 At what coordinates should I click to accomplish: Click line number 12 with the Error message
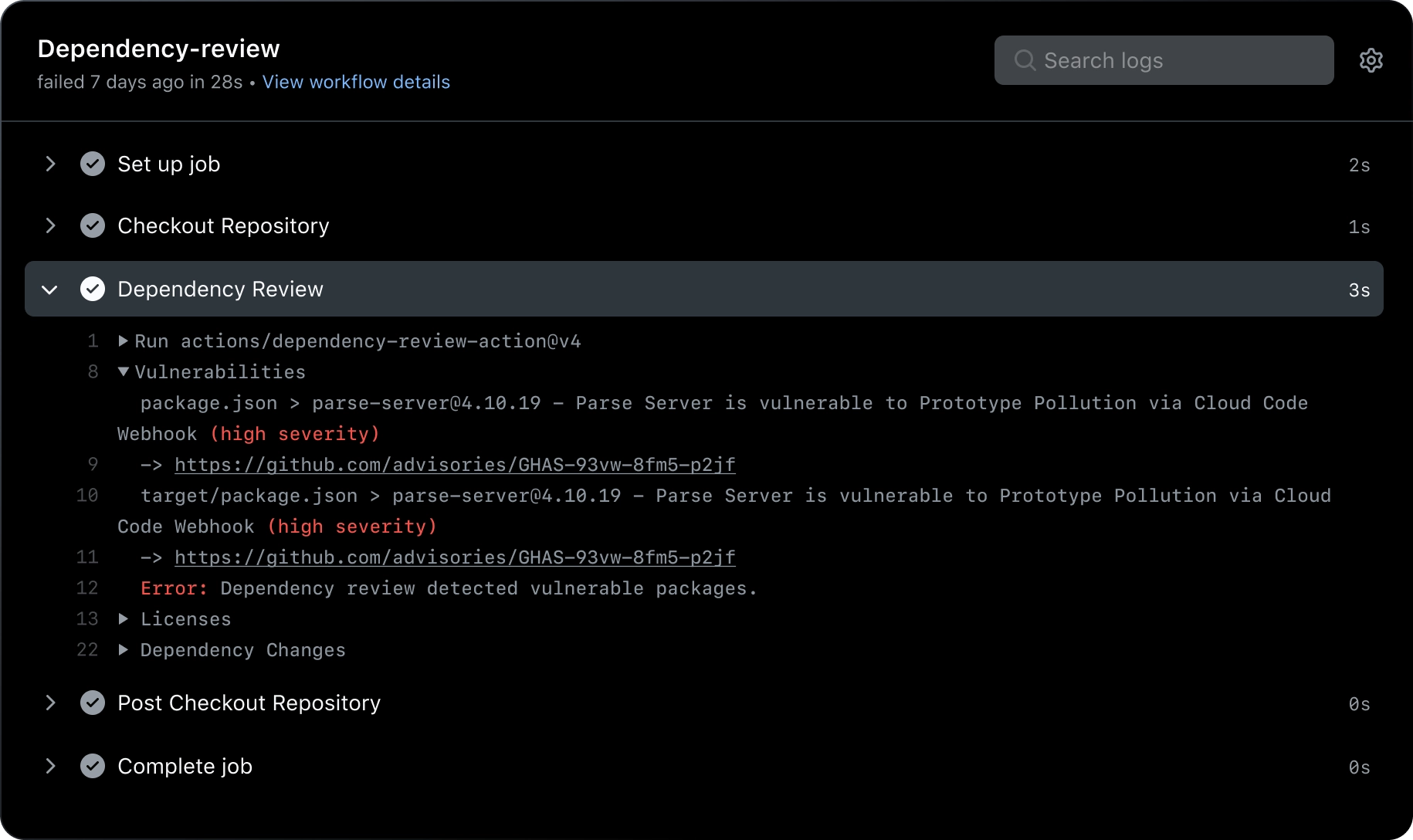[x=87, y=588]
